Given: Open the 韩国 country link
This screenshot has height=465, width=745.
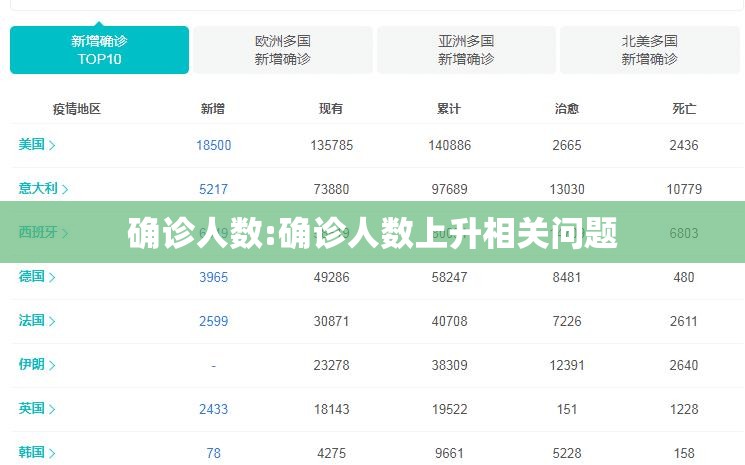Looking at the screenshot, I should click(x=31, y=452).
